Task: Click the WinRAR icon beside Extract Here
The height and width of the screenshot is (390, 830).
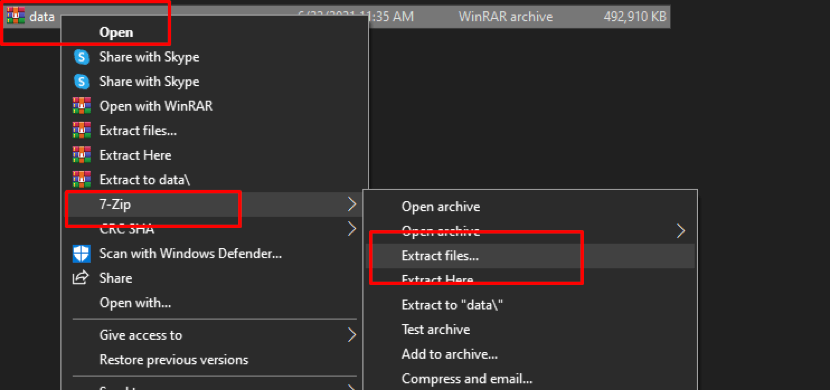Action: click(x=82, y=155)
